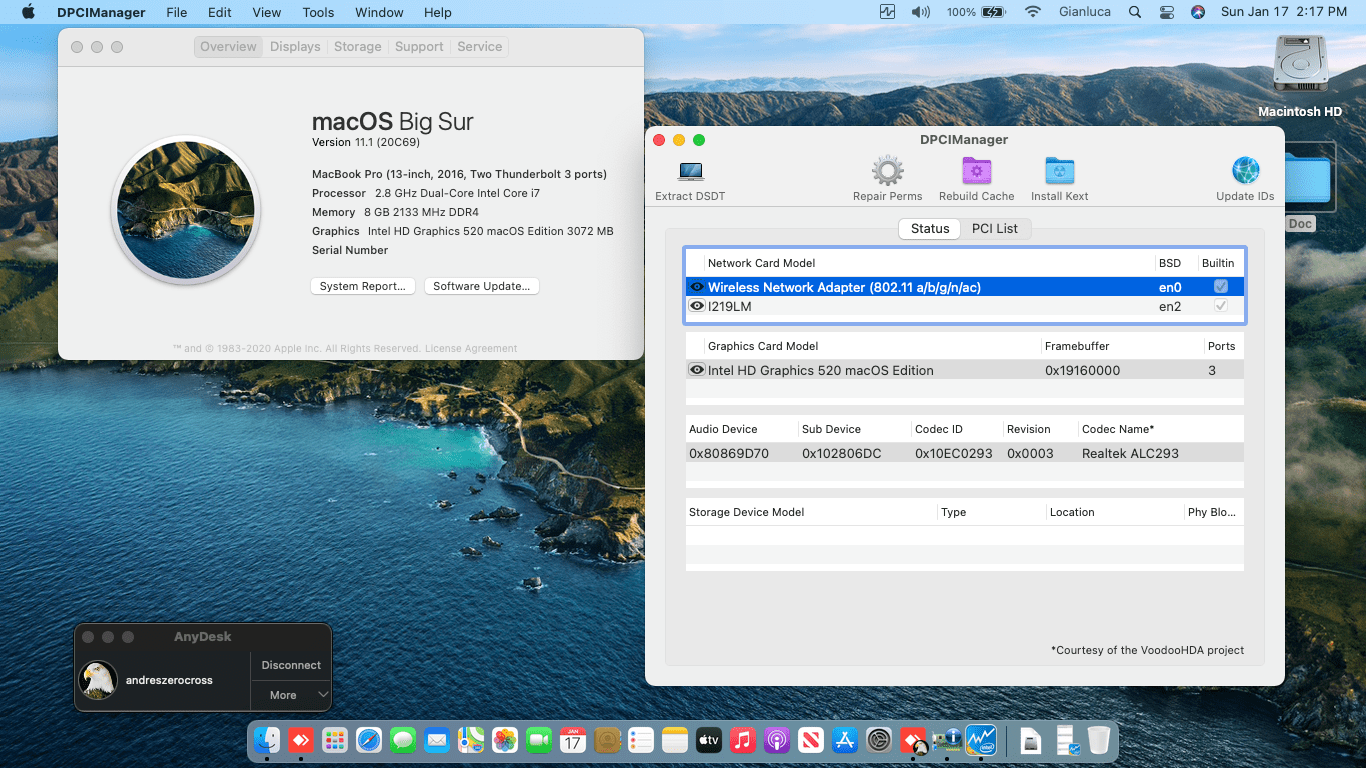This screenshot has height=768, width=1366.
Task: Click the andreszerocross eagle avatar in AnyDesk
Action: [x=98, y=680]
